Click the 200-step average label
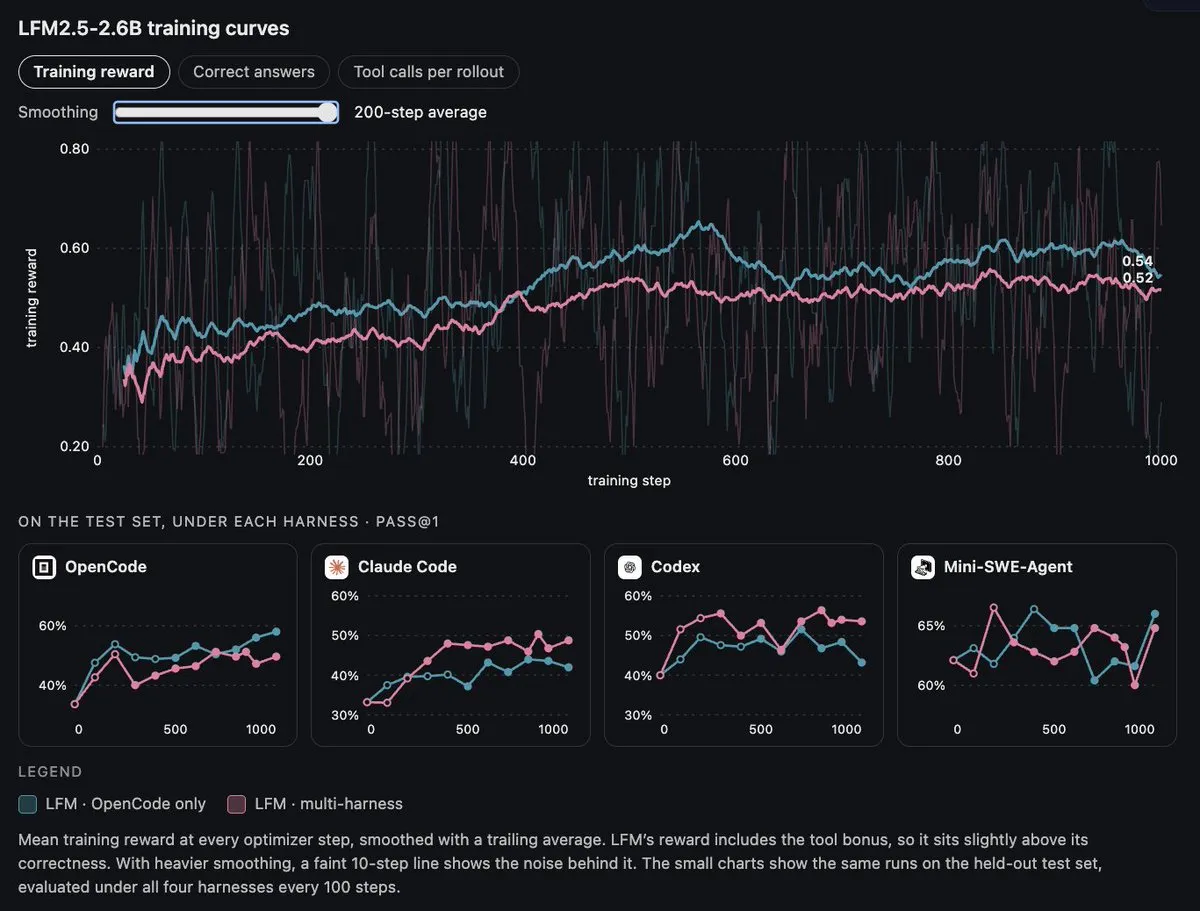This screenshot has height=911, width=1200. tap(420, 112)
